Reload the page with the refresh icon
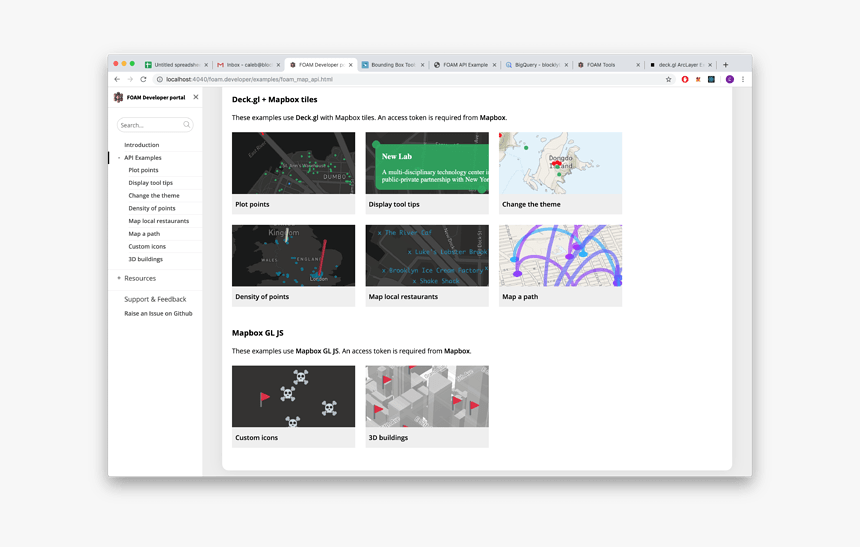Screen dimensions: 860x547 click(143, 80)
